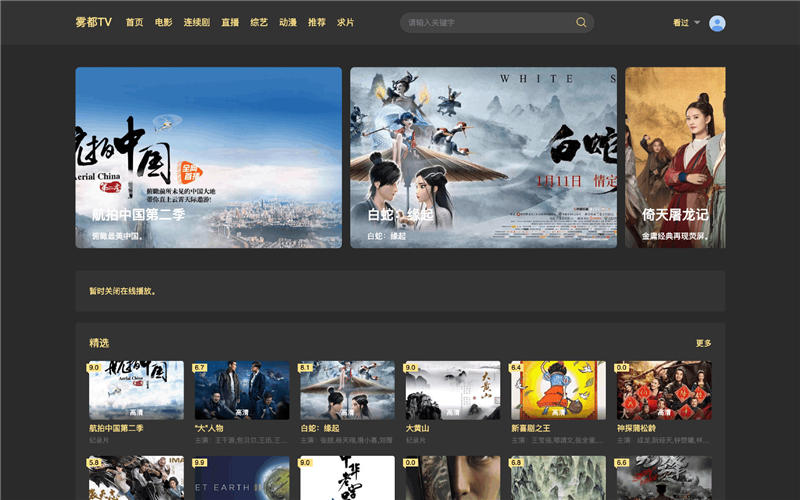Image resolution: width=800 pixels, height=500 pixels.
Task: Open the 动漫 menu item
Action: point(288,22)
